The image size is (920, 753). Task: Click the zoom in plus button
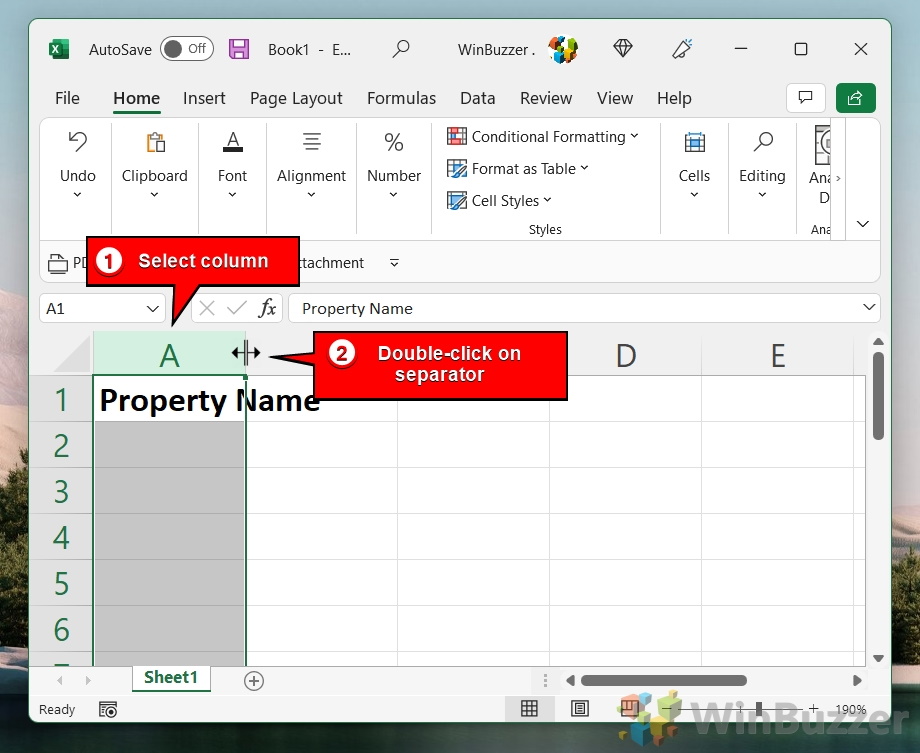tap(814, 709)
